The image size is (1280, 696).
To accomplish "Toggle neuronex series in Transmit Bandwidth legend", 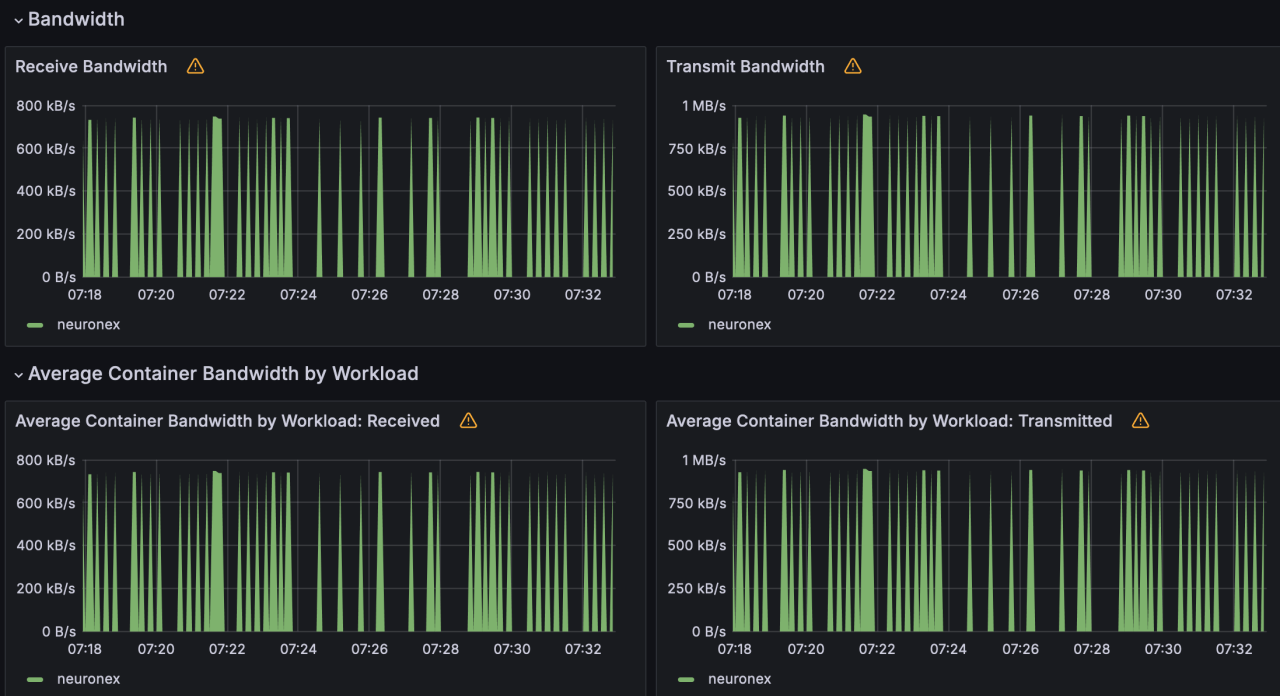I will 739,324.
